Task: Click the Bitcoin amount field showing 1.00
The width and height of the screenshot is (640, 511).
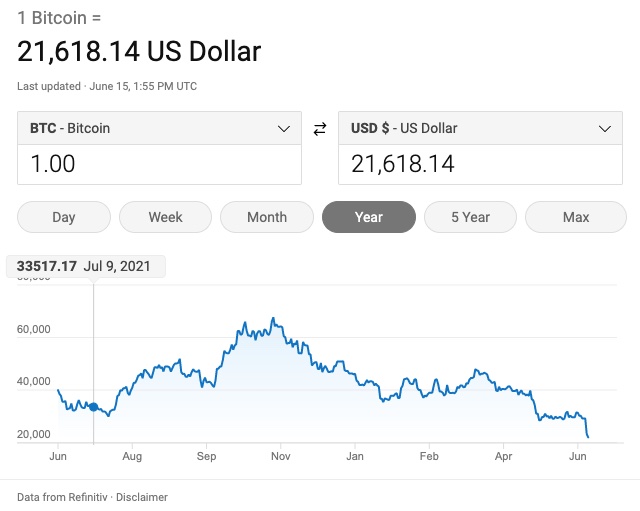Action: pyautogui.click(x=160, y=164)
